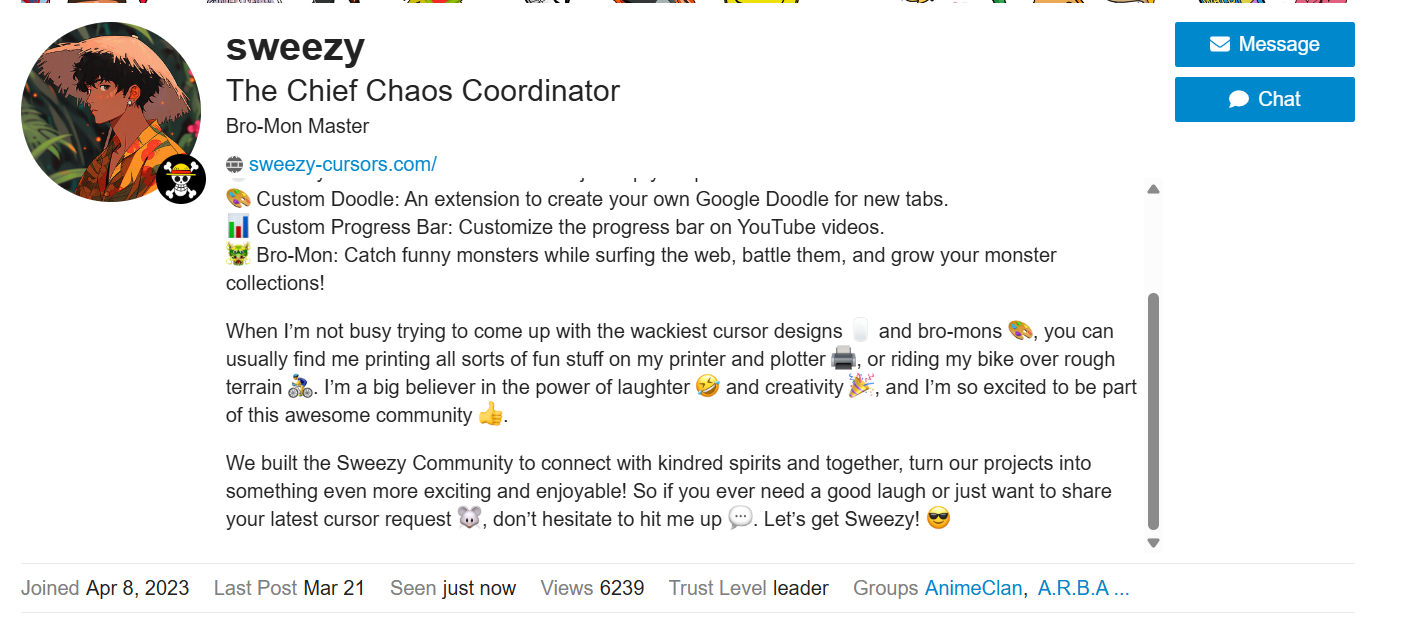
Task: Click the thumbs up emoji in bio
Action: tap(490, 415)
